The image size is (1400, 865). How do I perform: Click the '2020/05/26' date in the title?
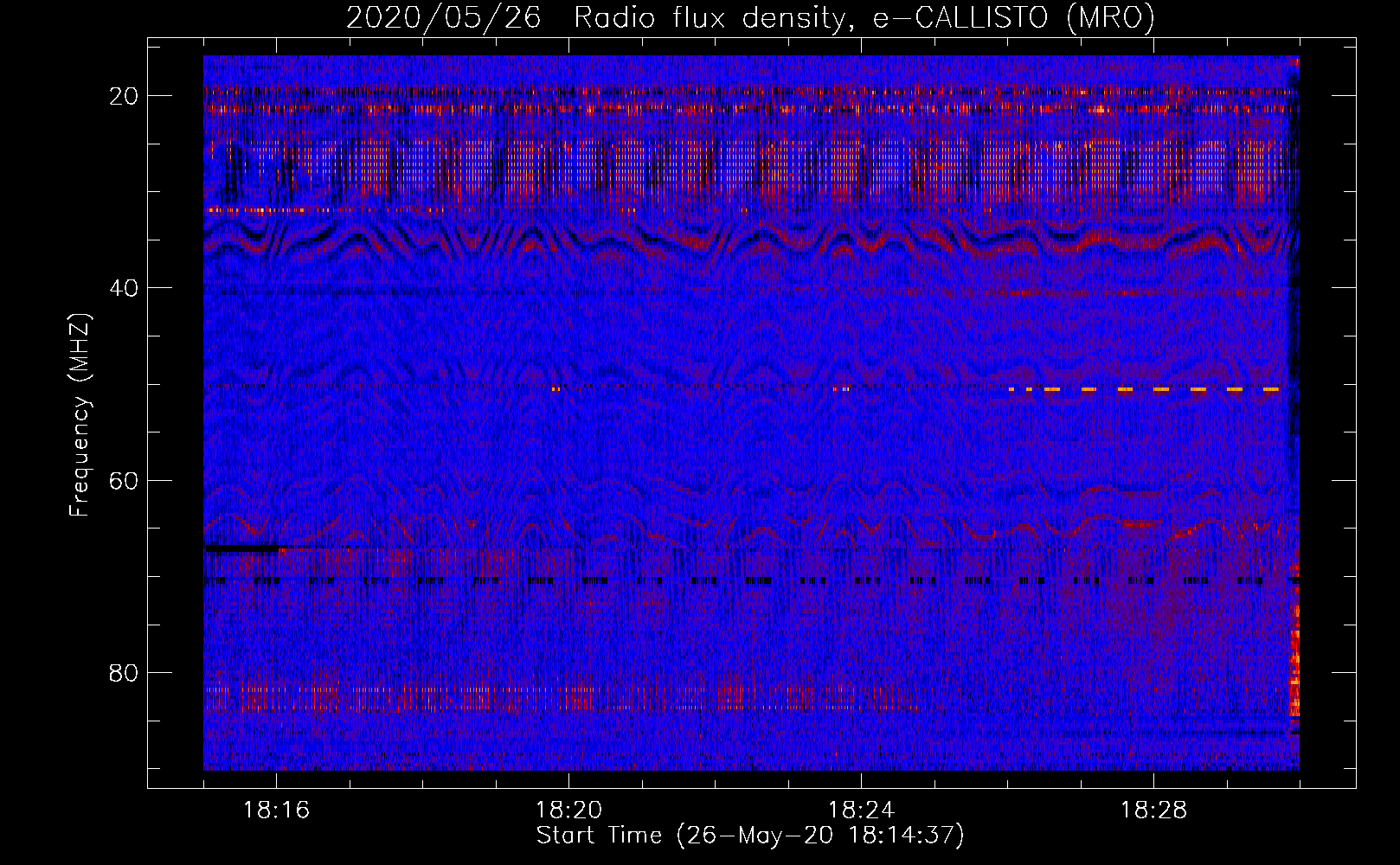(x=443, y=18)
